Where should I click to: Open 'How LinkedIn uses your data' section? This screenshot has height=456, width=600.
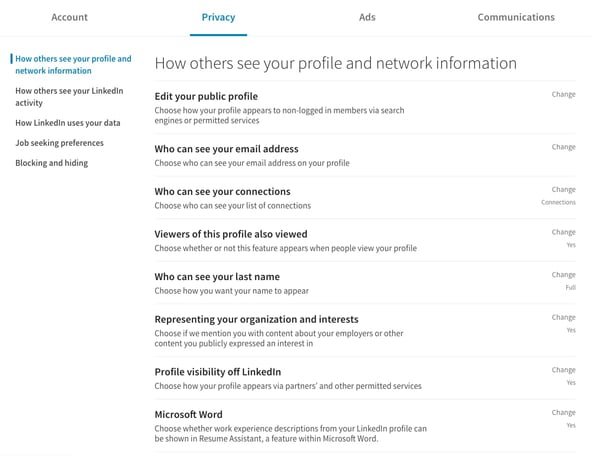(68, 123)
